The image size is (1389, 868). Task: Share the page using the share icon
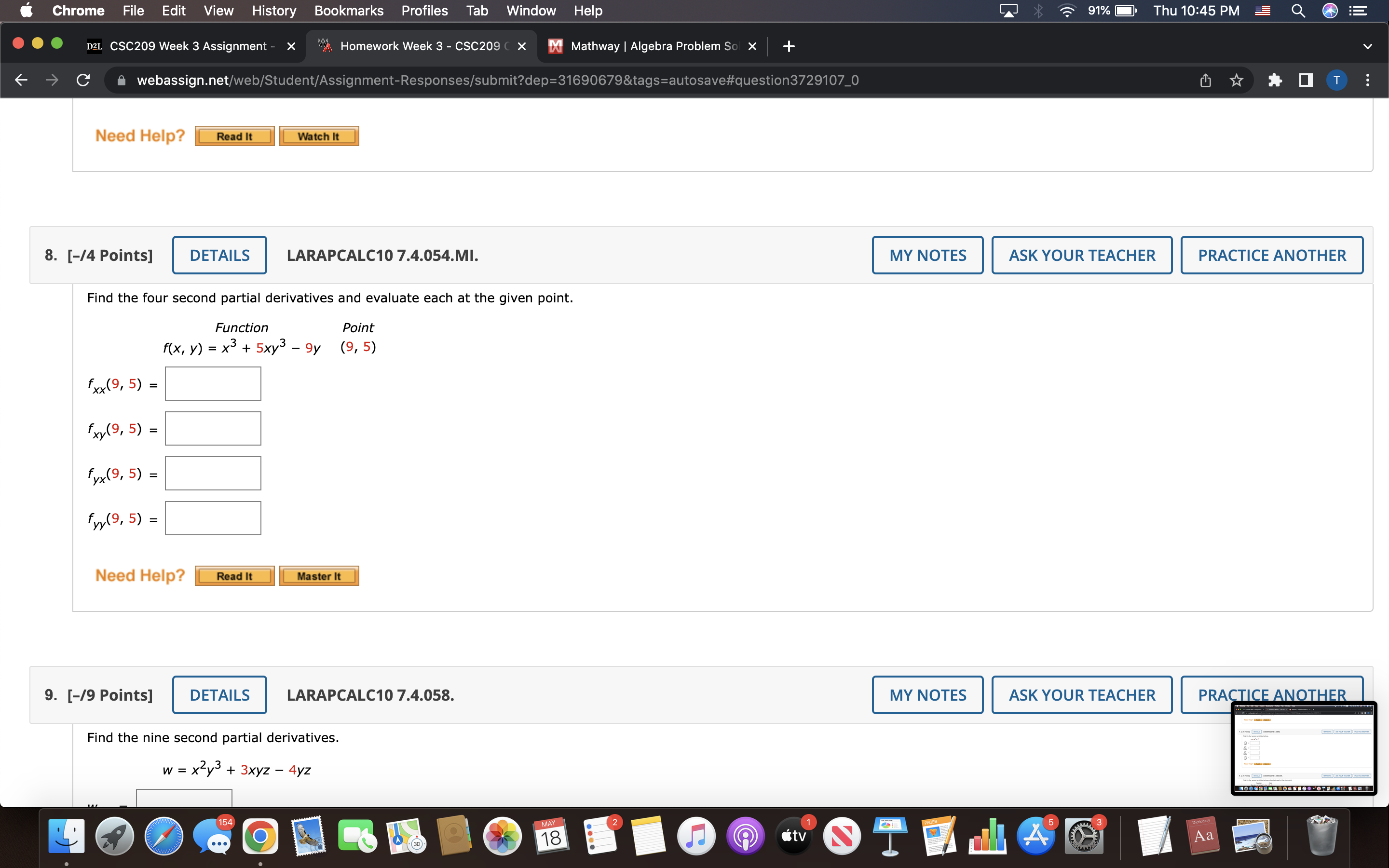point(1205,80)
